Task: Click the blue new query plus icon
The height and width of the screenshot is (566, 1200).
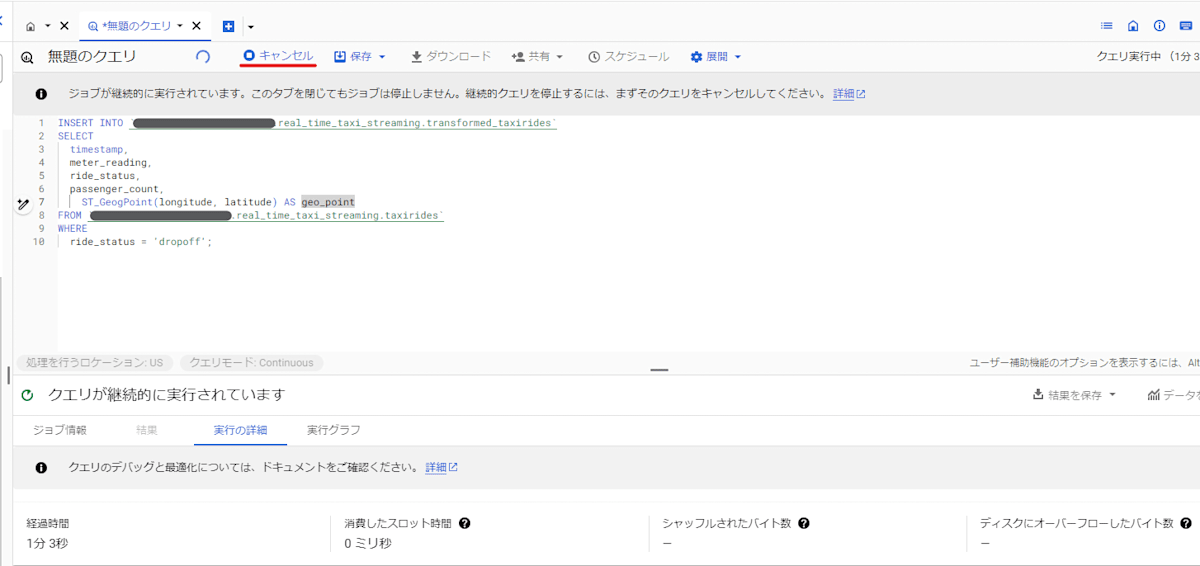Action: click(x=229, y=26)
